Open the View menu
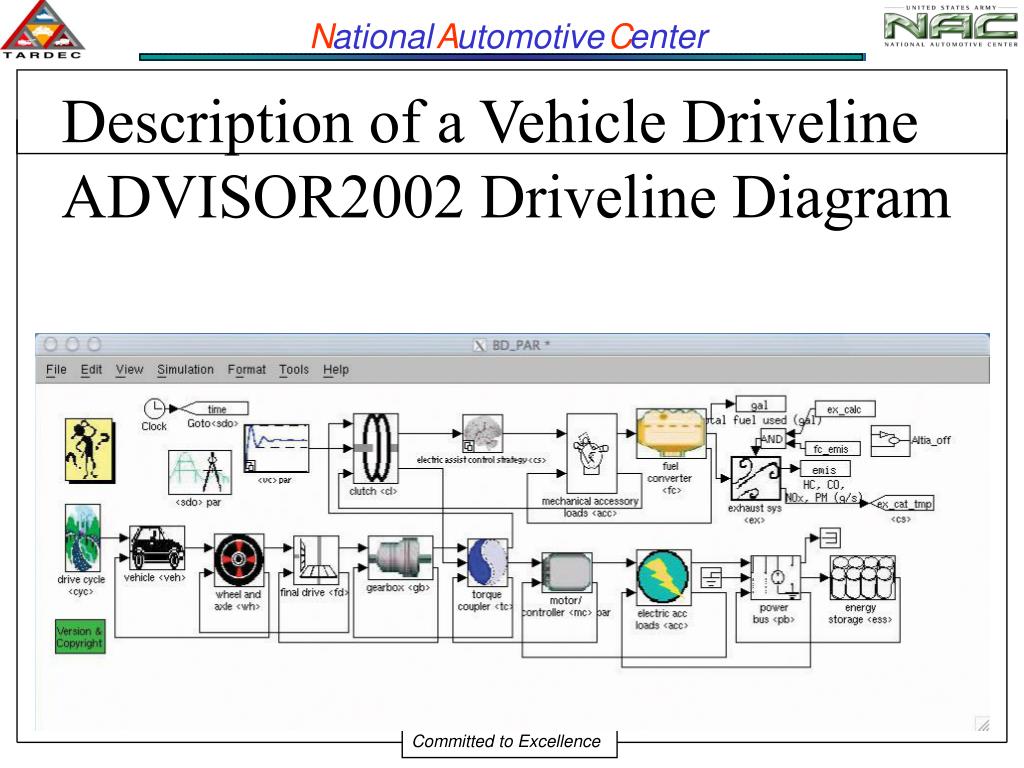Viewport: 1024px width, 768px height. (x=129, y=370)
